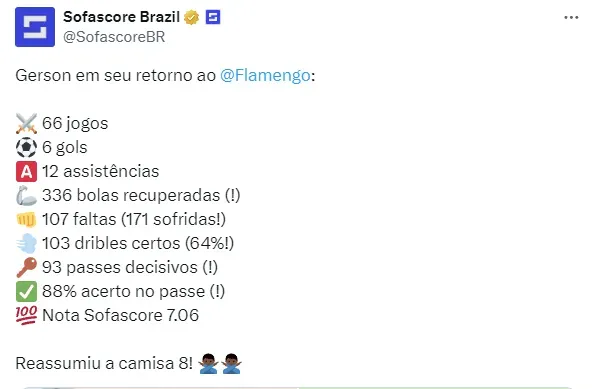Click the green check mark emoji

(26, 291)
